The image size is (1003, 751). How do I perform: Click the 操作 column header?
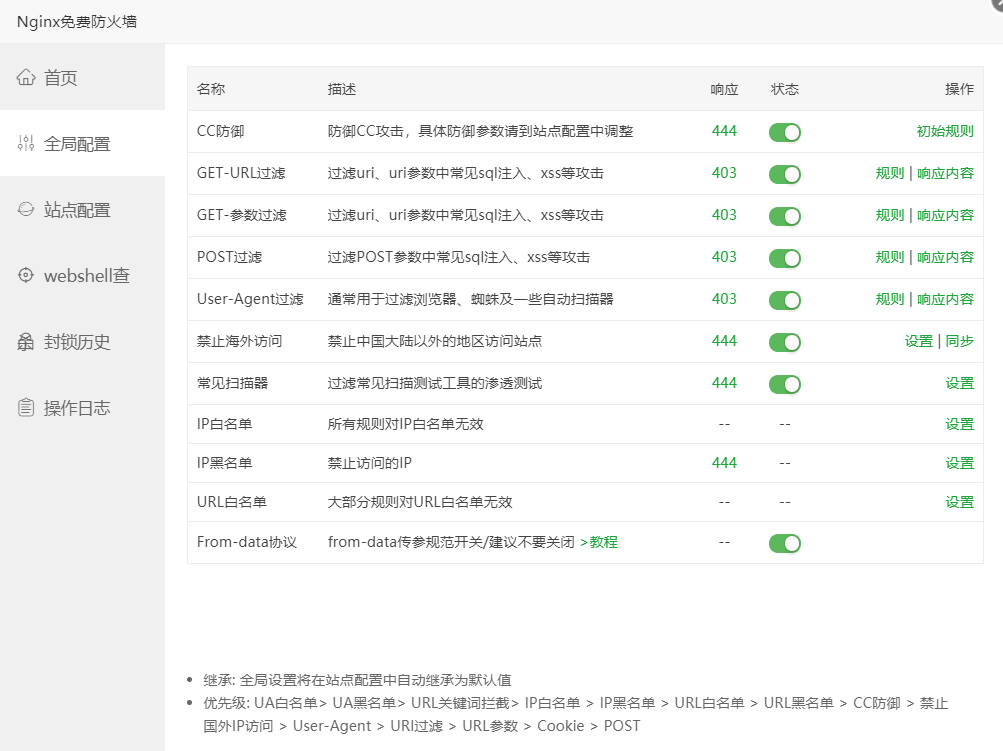(960, 89)
